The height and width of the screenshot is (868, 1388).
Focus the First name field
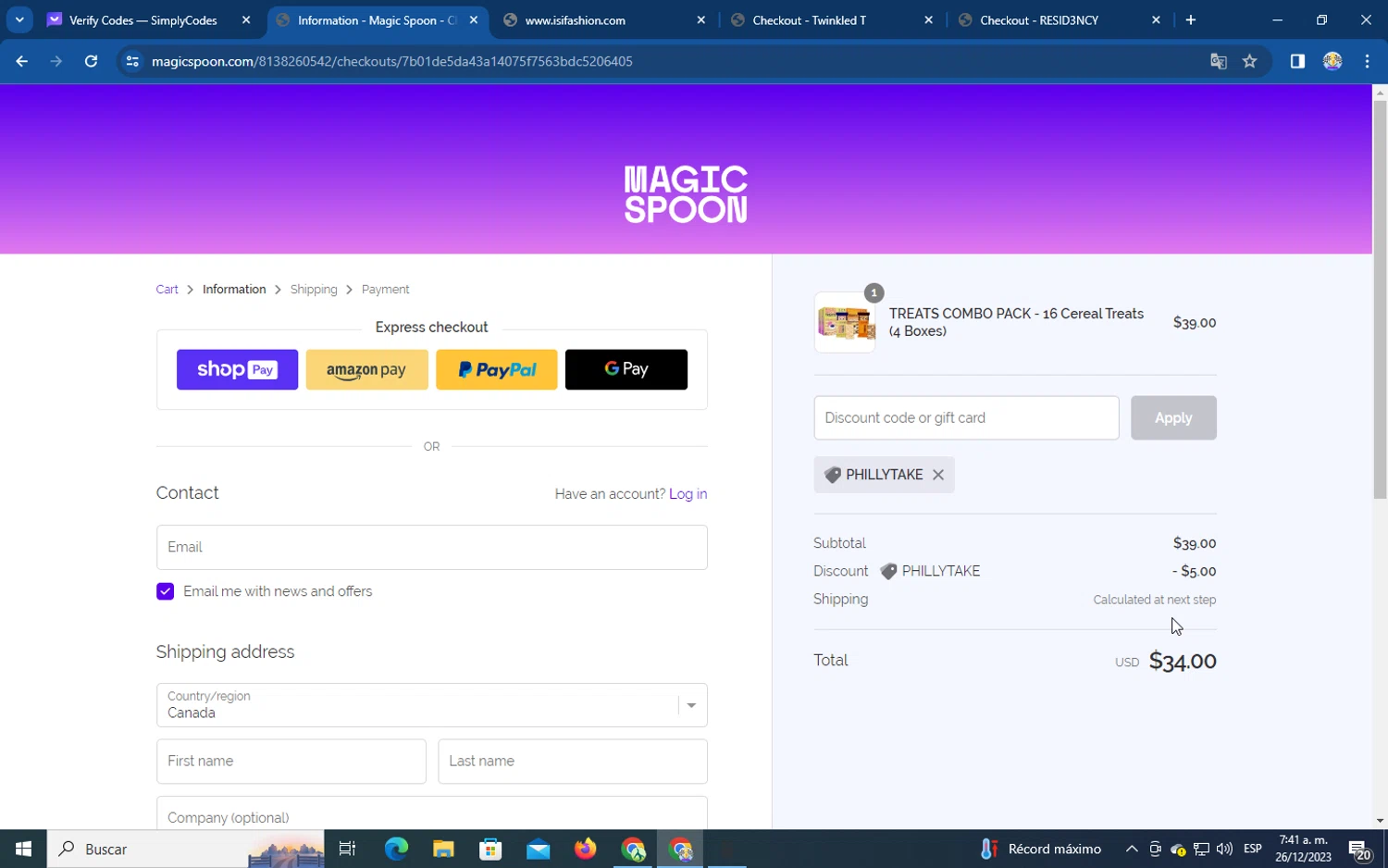[291, 761]
